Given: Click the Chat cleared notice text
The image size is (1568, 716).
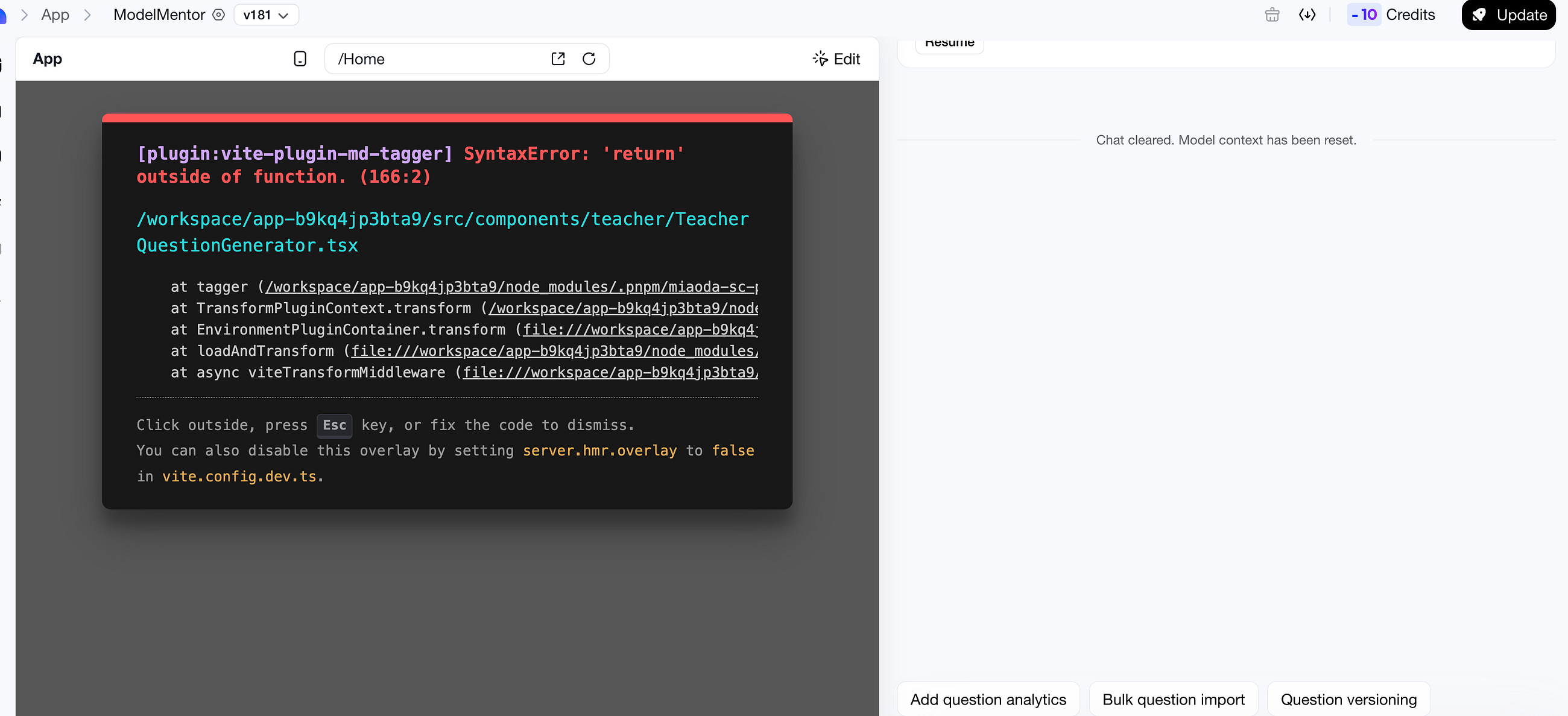Looking at the screenshot, I should [1226, 140].
